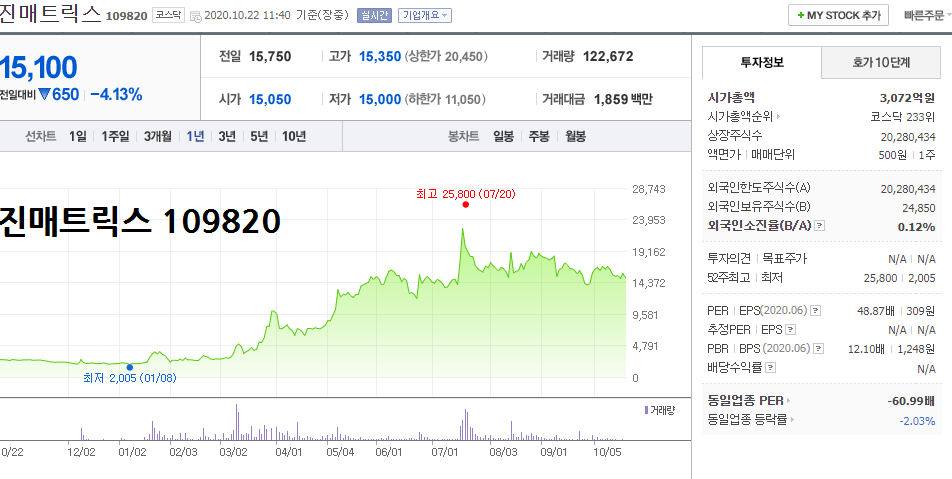Click the 전일 value 15,750

[270, 56]
